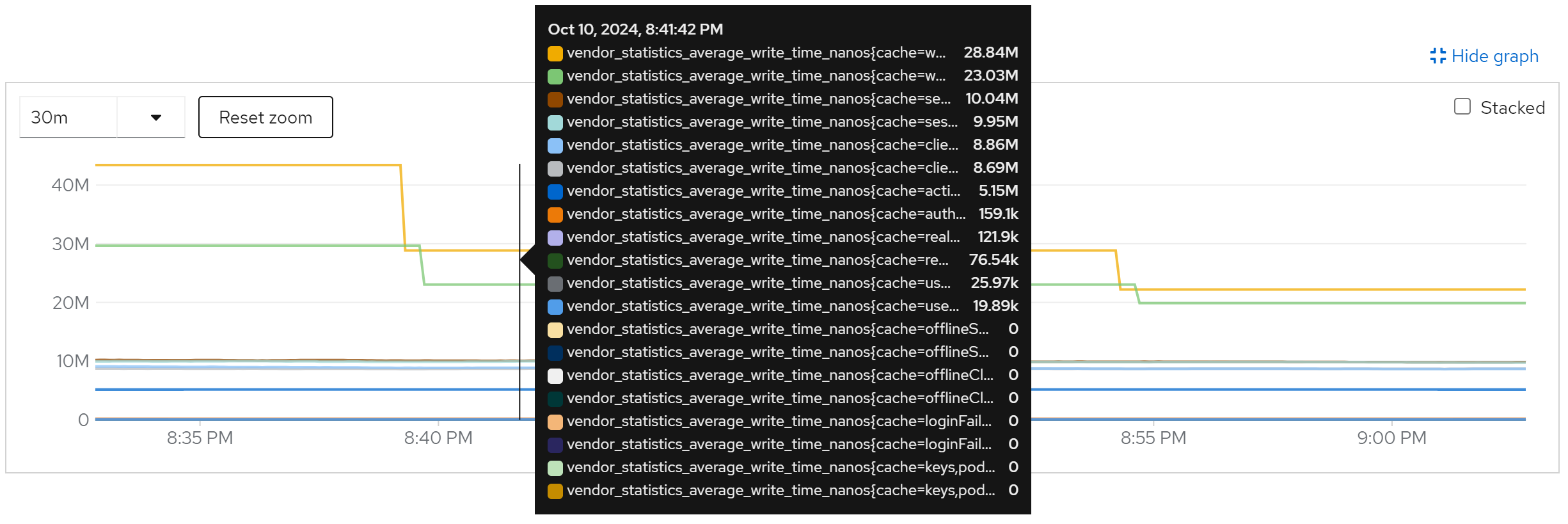Click the 30m time span input field

68,117
